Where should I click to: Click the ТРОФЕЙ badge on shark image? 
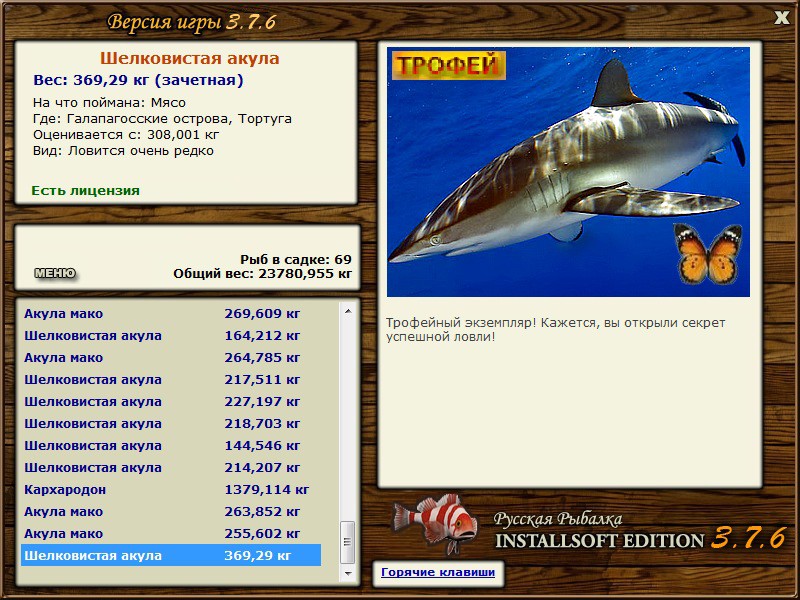coord(448,65)
